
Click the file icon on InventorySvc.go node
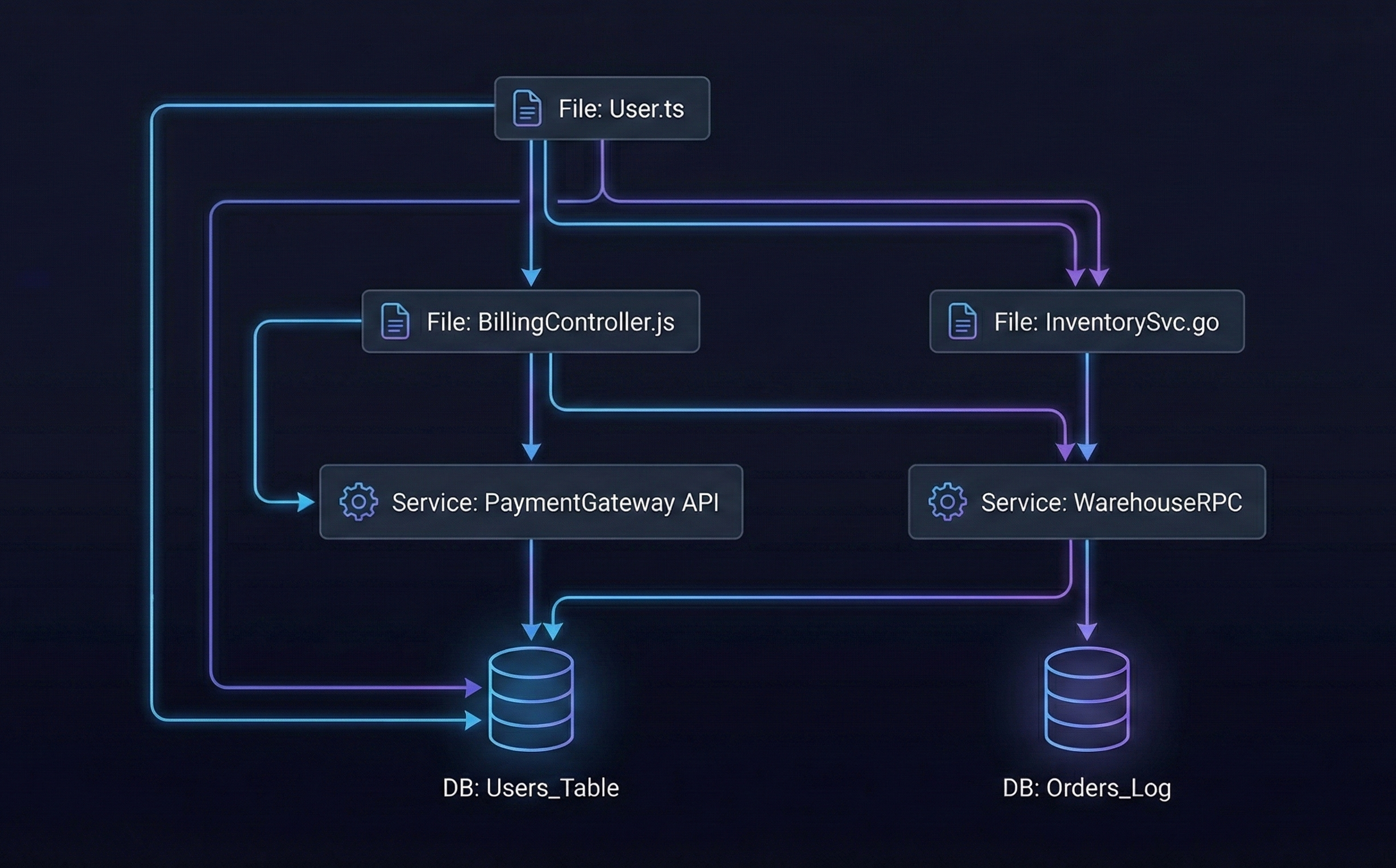(962, 323)
